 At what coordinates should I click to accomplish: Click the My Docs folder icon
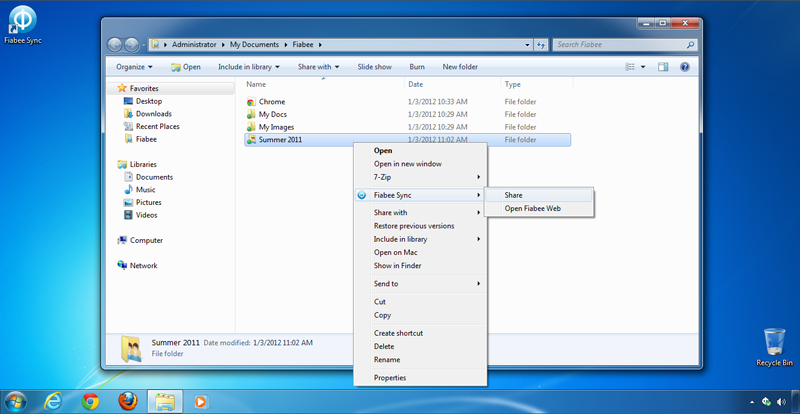pos(251,114)
